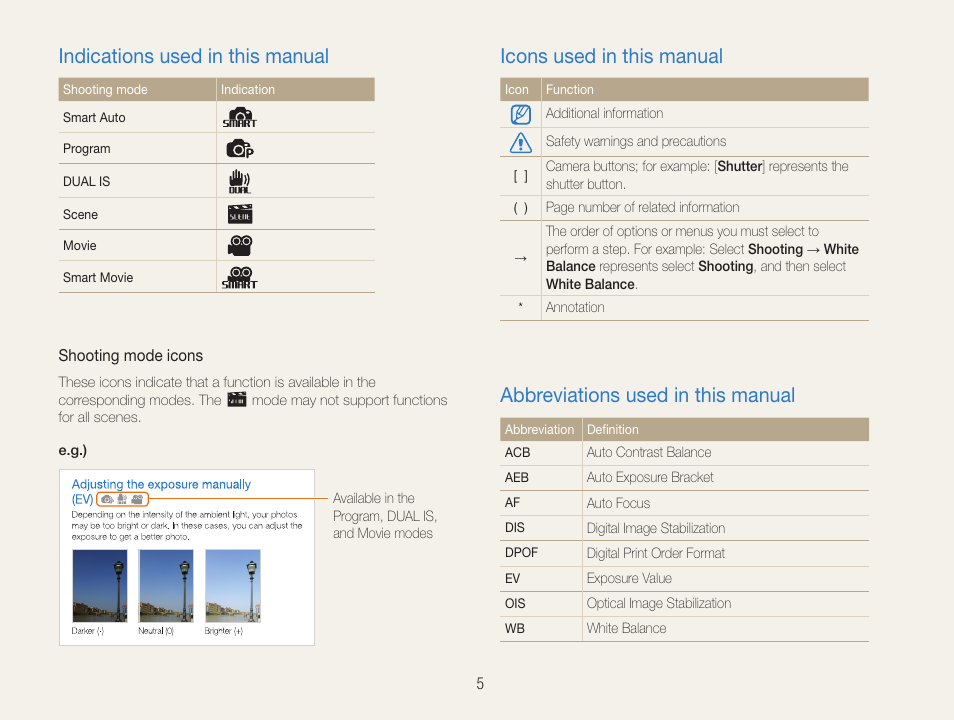This screenshot has width=954, height=720.
Task: Click the Program icon beside (EV)
Action: (107, 499)
